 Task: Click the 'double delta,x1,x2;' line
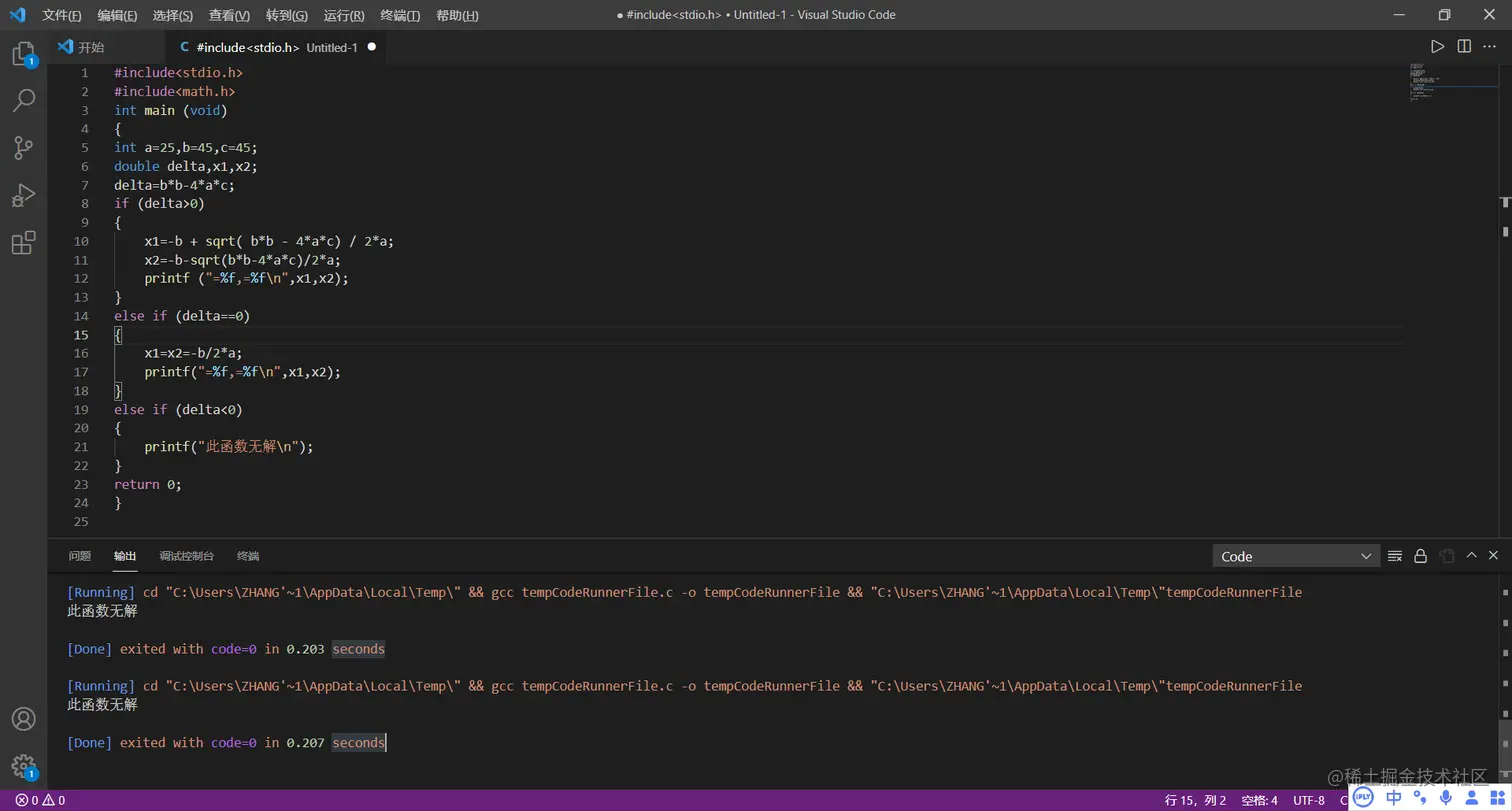[x=186, y=167]
